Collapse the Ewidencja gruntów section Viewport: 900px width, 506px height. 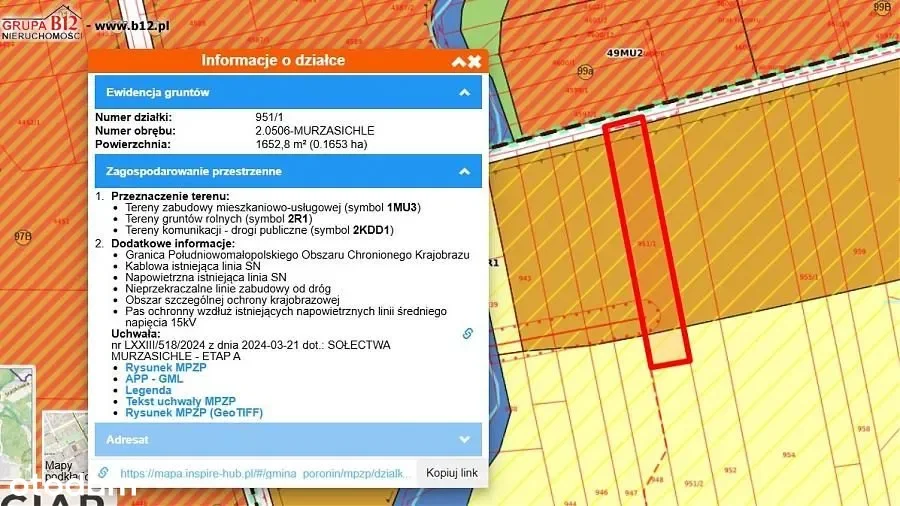(464, 92)
